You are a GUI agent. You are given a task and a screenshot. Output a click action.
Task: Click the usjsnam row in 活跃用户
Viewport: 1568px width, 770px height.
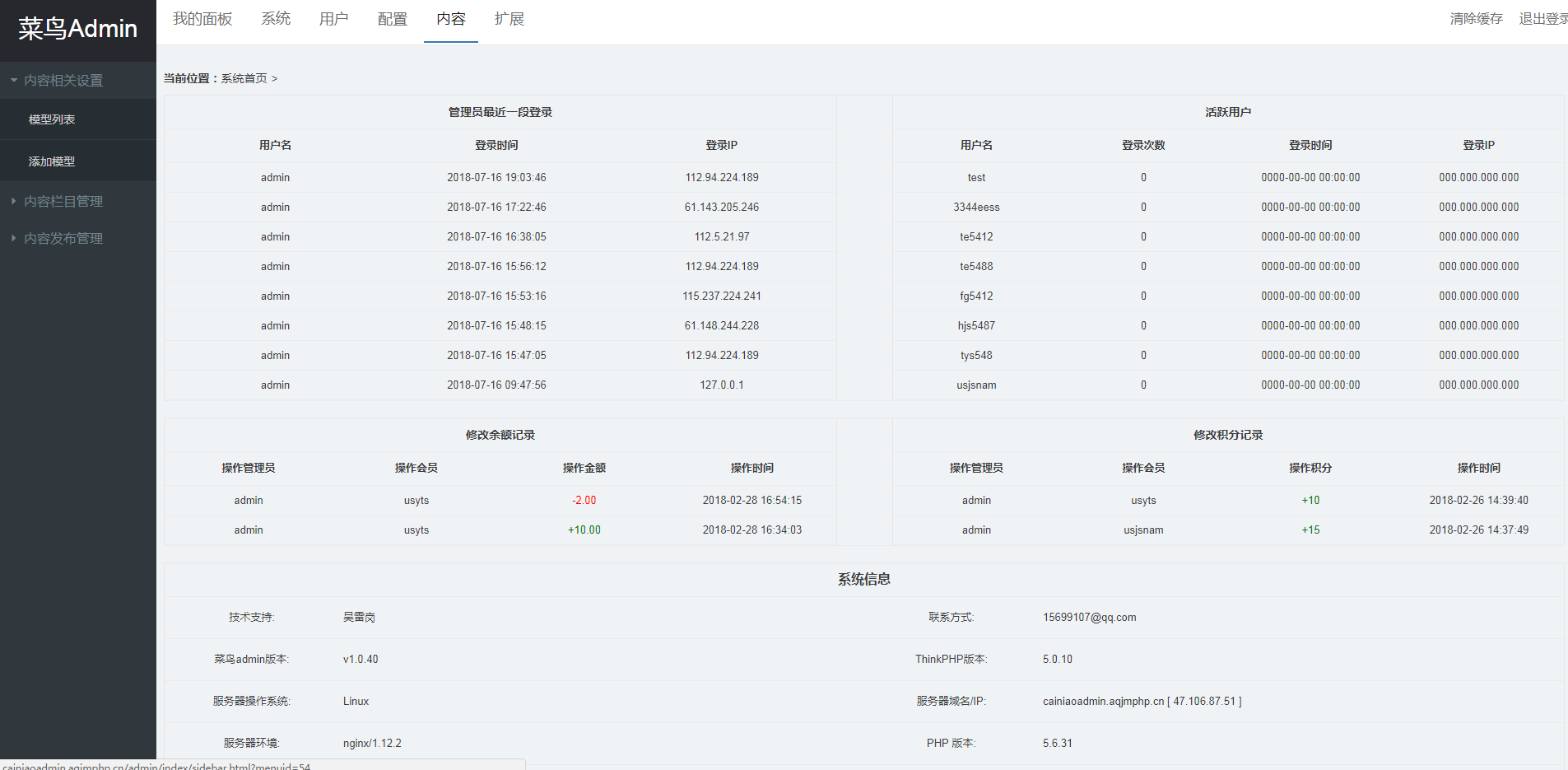[x=976, y=385]
